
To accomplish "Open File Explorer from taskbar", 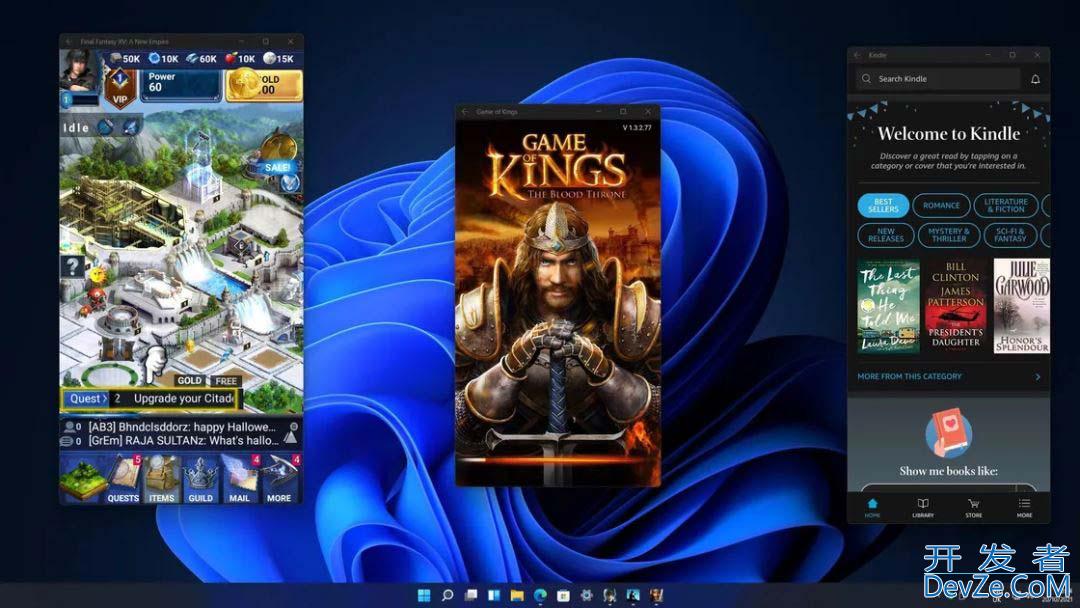I will point(517,595).
